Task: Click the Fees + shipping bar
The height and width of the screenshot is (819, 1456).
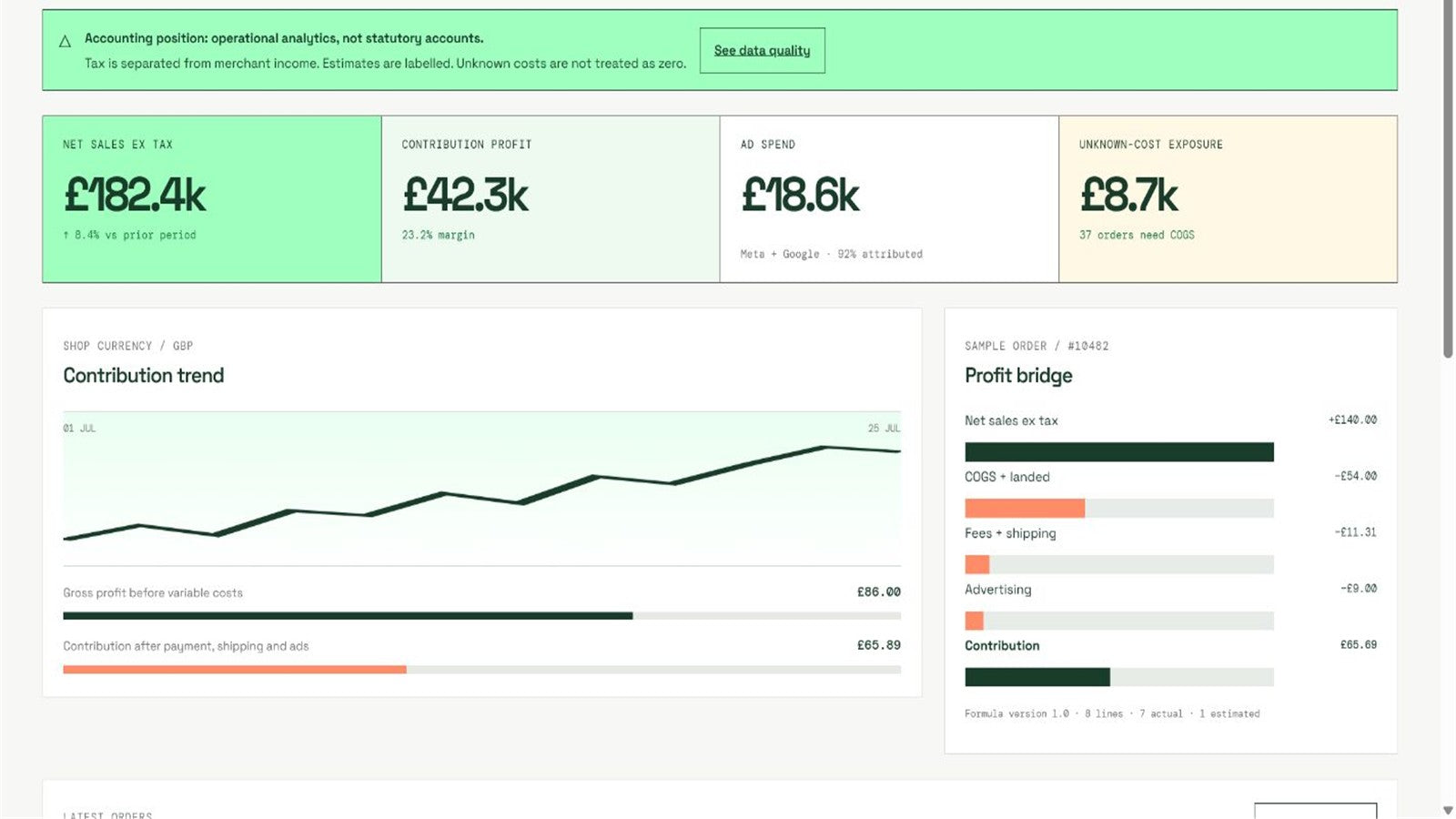Action: [x=1119, y=564]
